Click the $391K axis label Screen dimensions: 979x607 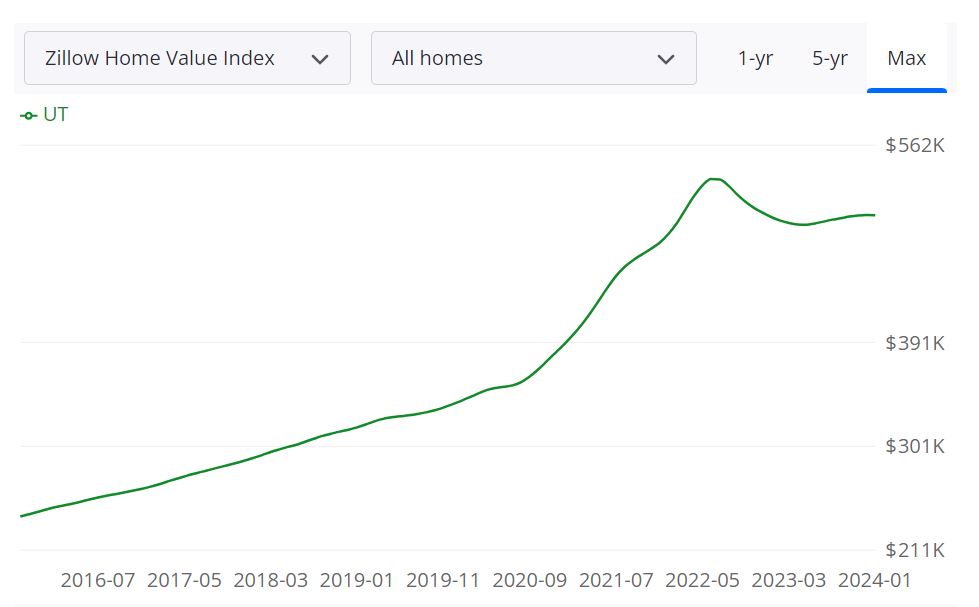point(915,343)
